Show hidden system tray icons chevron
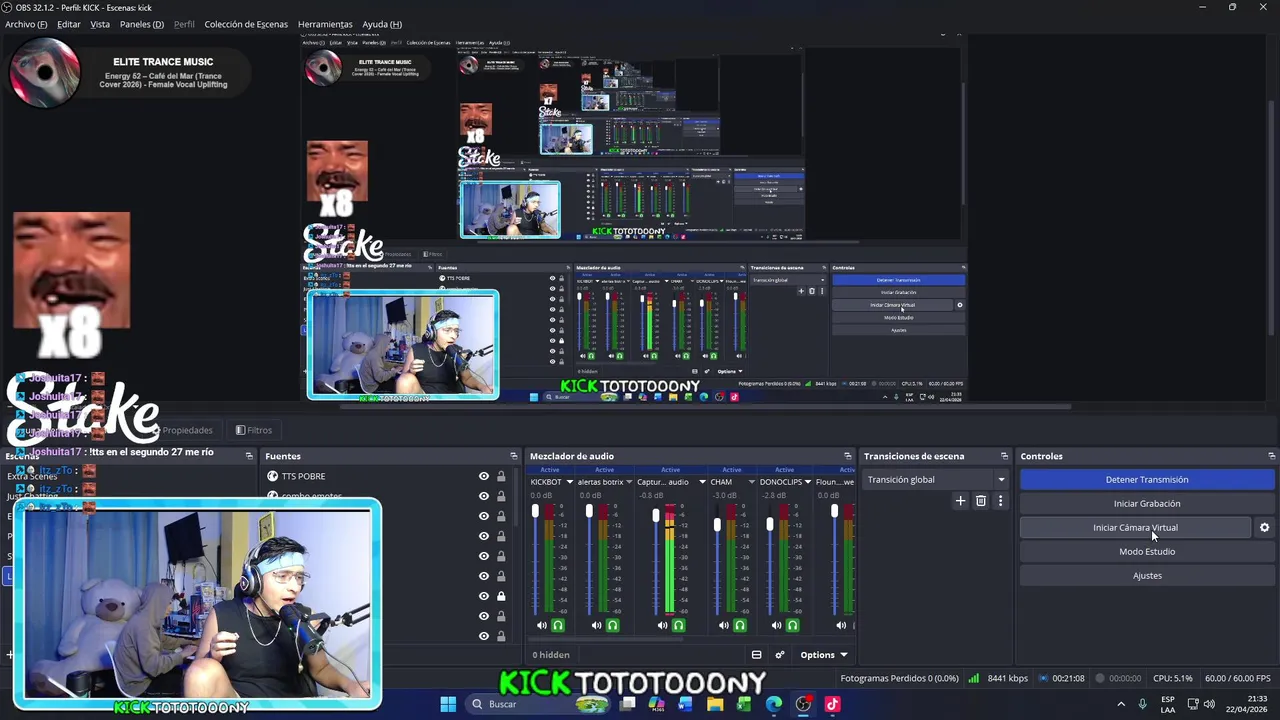Image resolution: width=1280 pixels, height=720 pixels. pyautogui.click(x=1120, y=704)
